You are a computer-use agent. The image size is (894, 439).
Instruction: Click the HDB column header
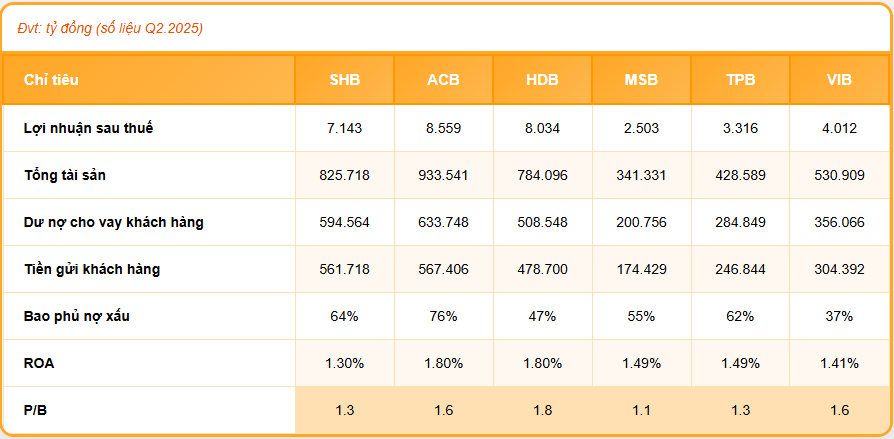542,80
